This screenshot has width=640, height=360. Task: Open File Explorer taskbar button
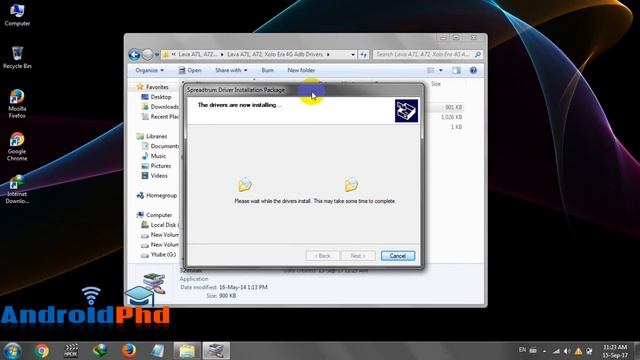pyautogui.click(x=187, y=351)
